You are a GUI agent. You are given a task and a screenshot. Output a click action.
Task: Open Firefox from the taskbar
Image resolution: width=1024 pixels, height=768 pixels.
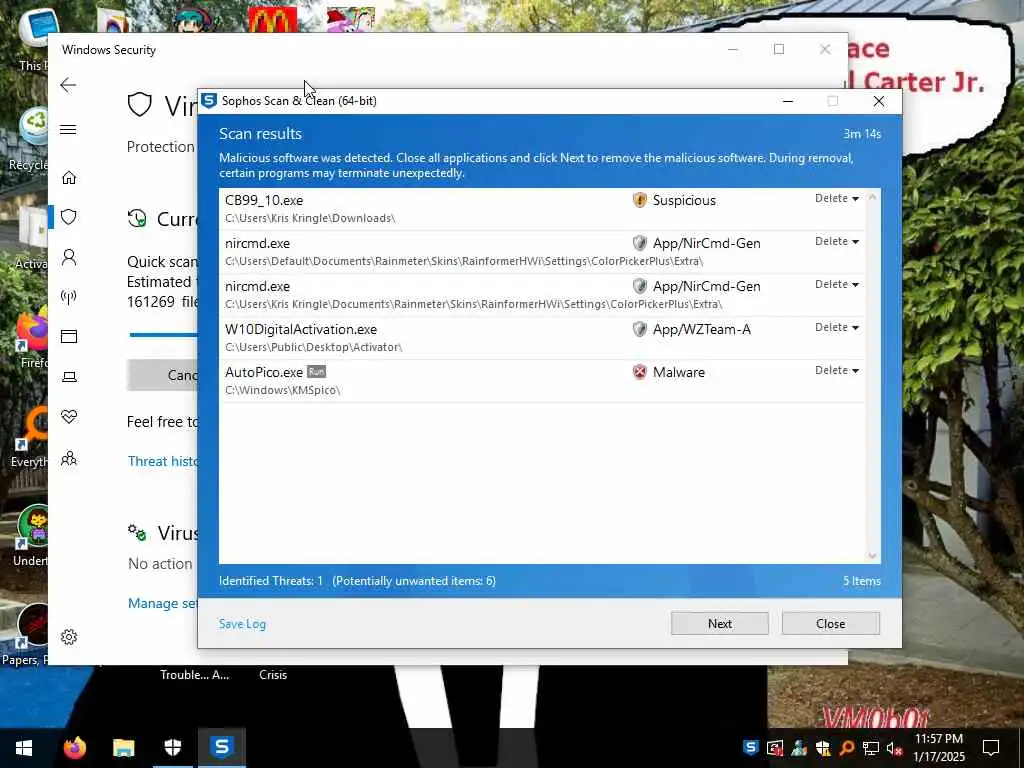[x=74, y=748]
